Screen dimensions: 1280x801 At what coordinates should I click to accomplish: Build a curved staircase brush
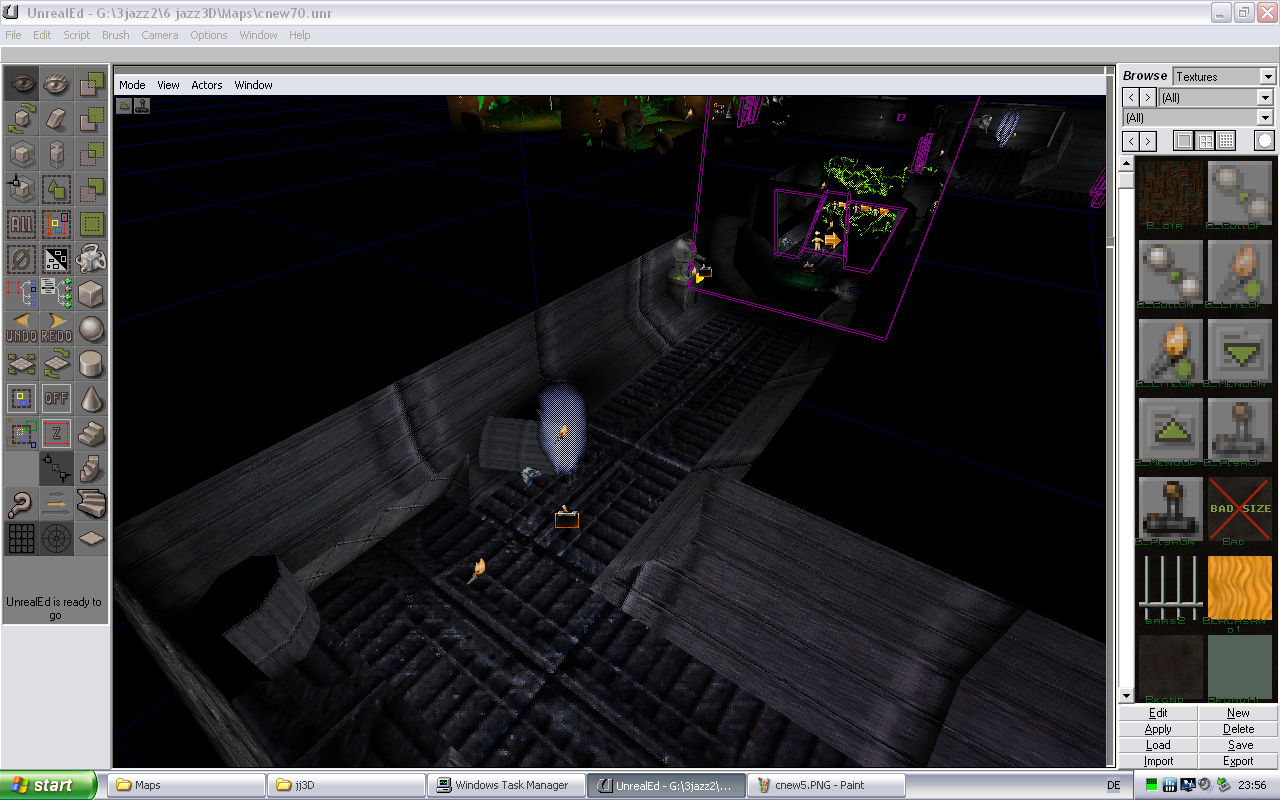click(x=91, y=504)
